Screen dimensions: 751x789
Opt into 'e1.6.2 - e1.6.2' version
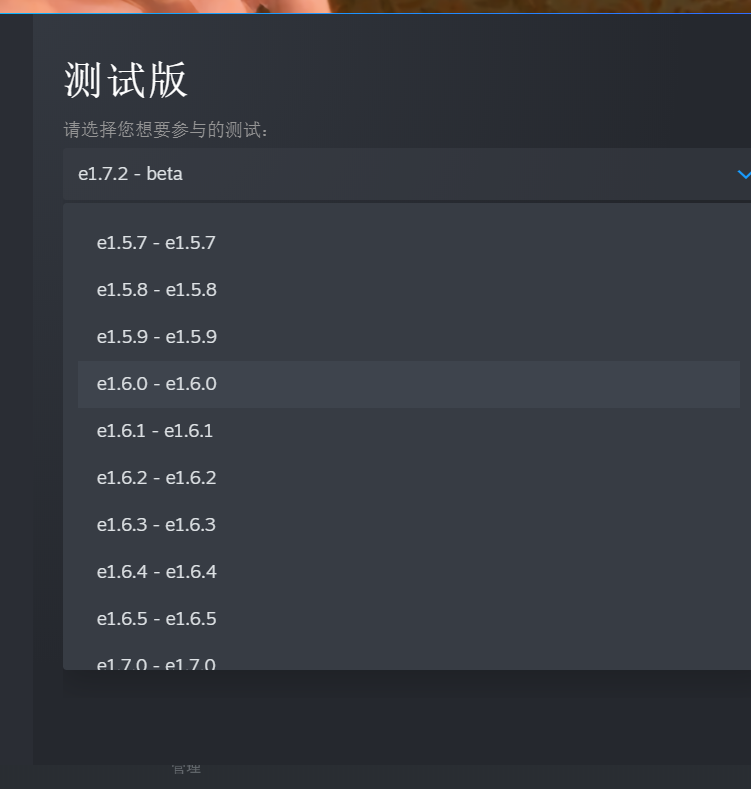[x=409, y=478]
